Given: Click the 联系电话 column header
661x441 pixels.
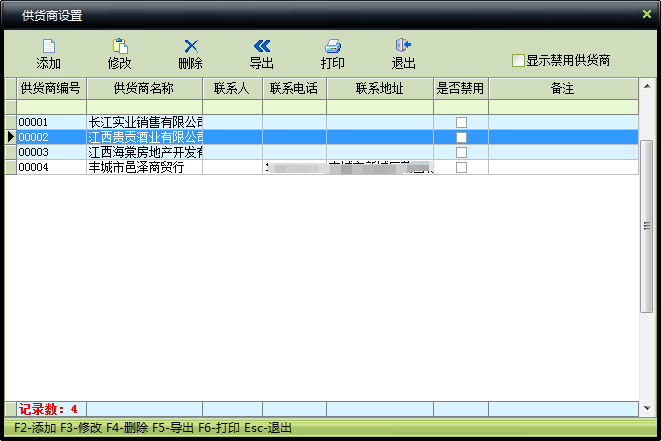Looking at the screenshot, I should (294, 89).
